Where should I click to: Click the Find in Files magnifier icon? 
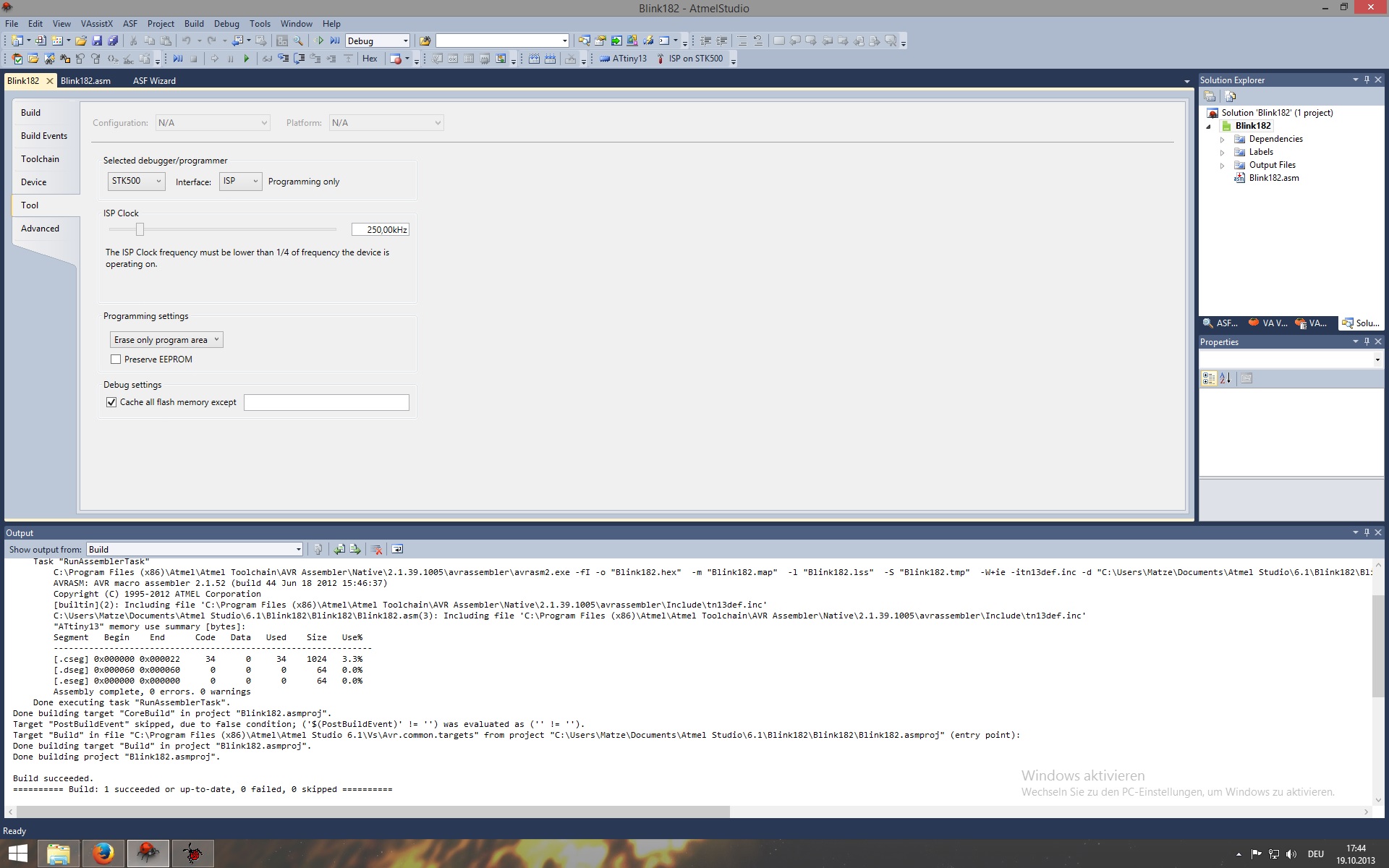(x=298, y=41)
